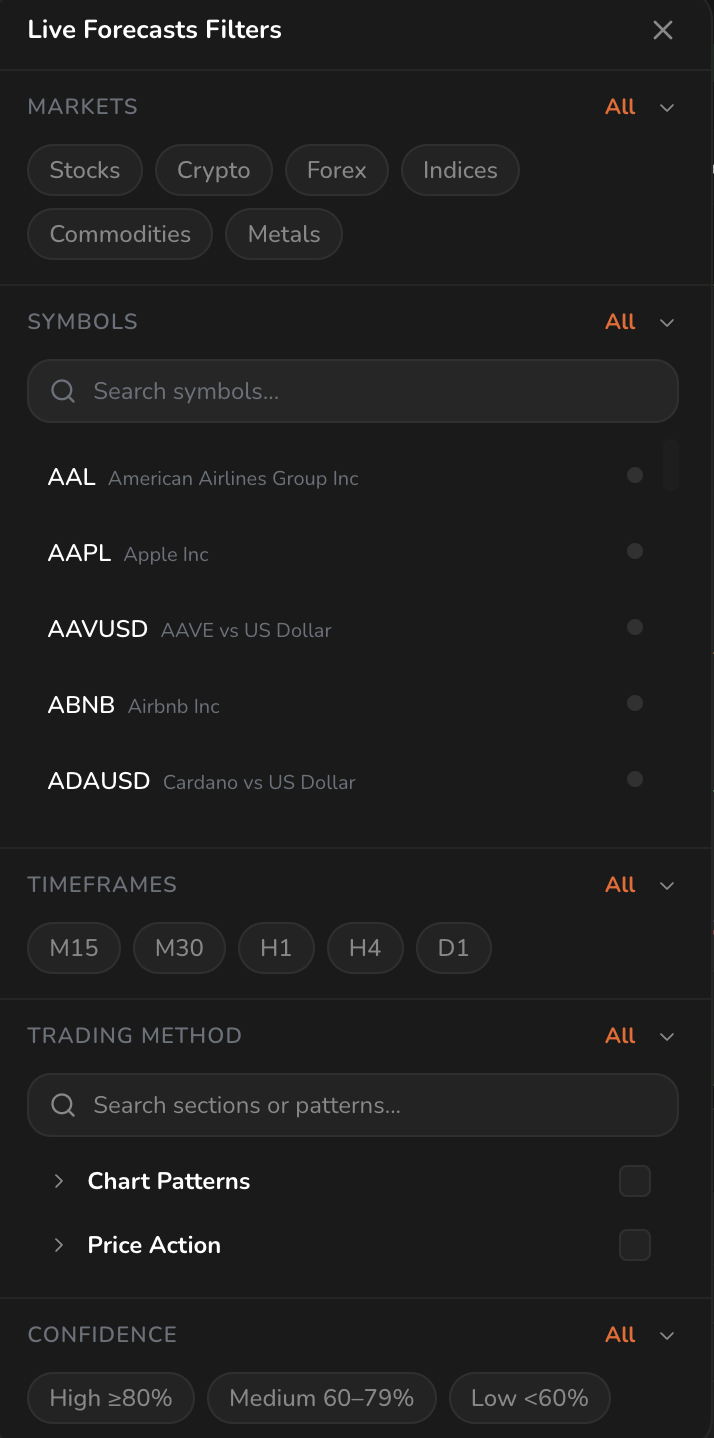Image resolution: width=714 pixels, height=1438 pixels.
Task: Expand the Price Action section arrow
Action: click(59, 1245)
